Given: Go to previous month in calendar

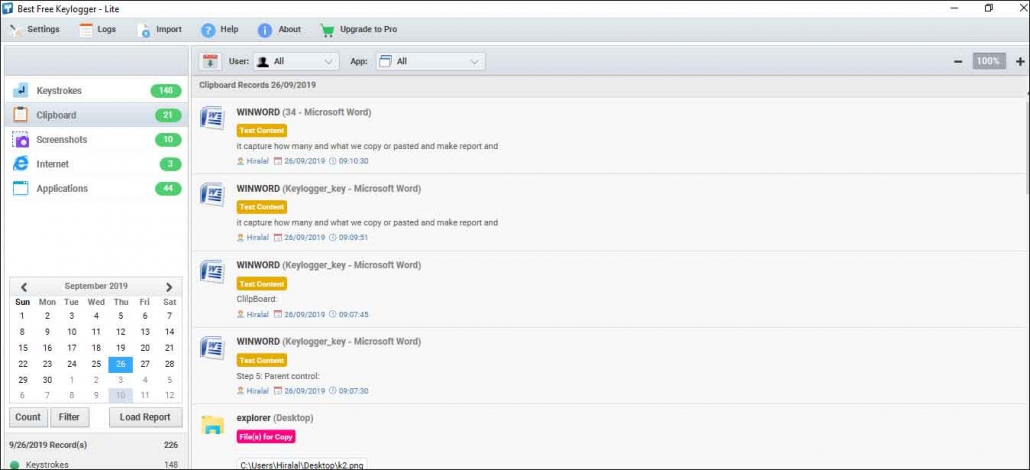Looking at the screenshot, I should (24, 287).
